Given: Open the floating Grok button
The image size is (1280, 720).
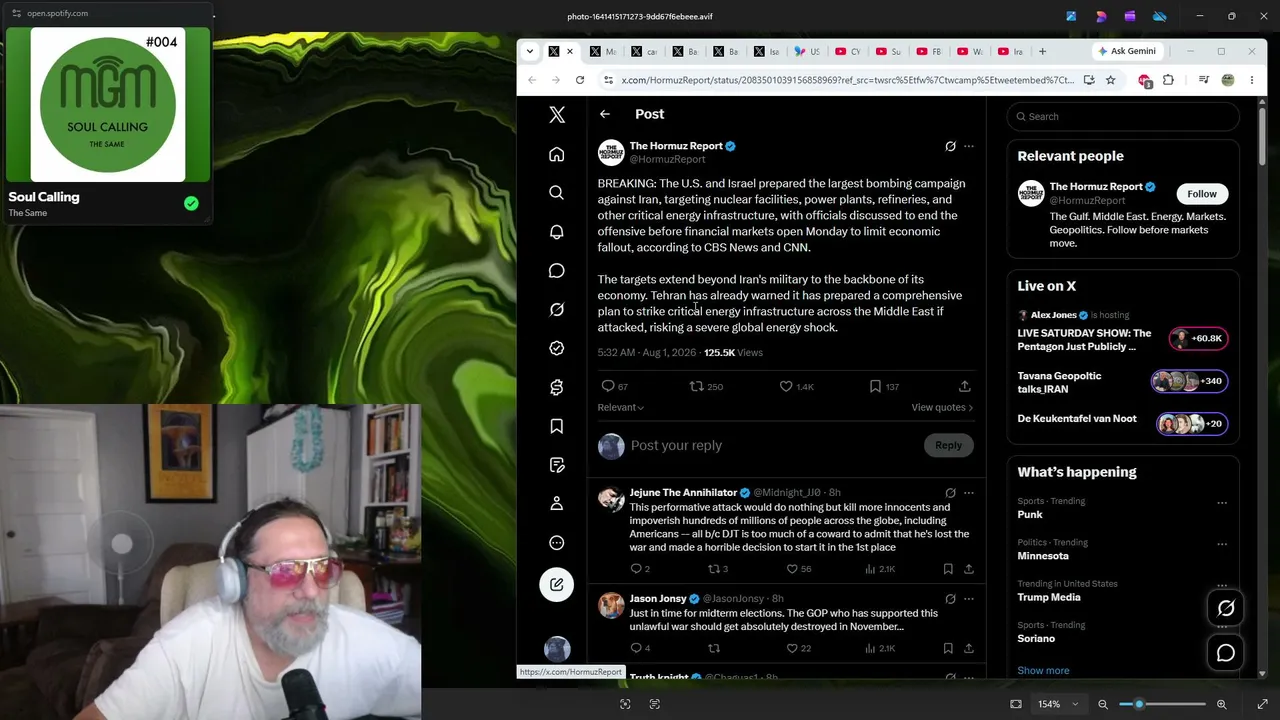Looking at the screenshot, I should tap(1226, 608).
